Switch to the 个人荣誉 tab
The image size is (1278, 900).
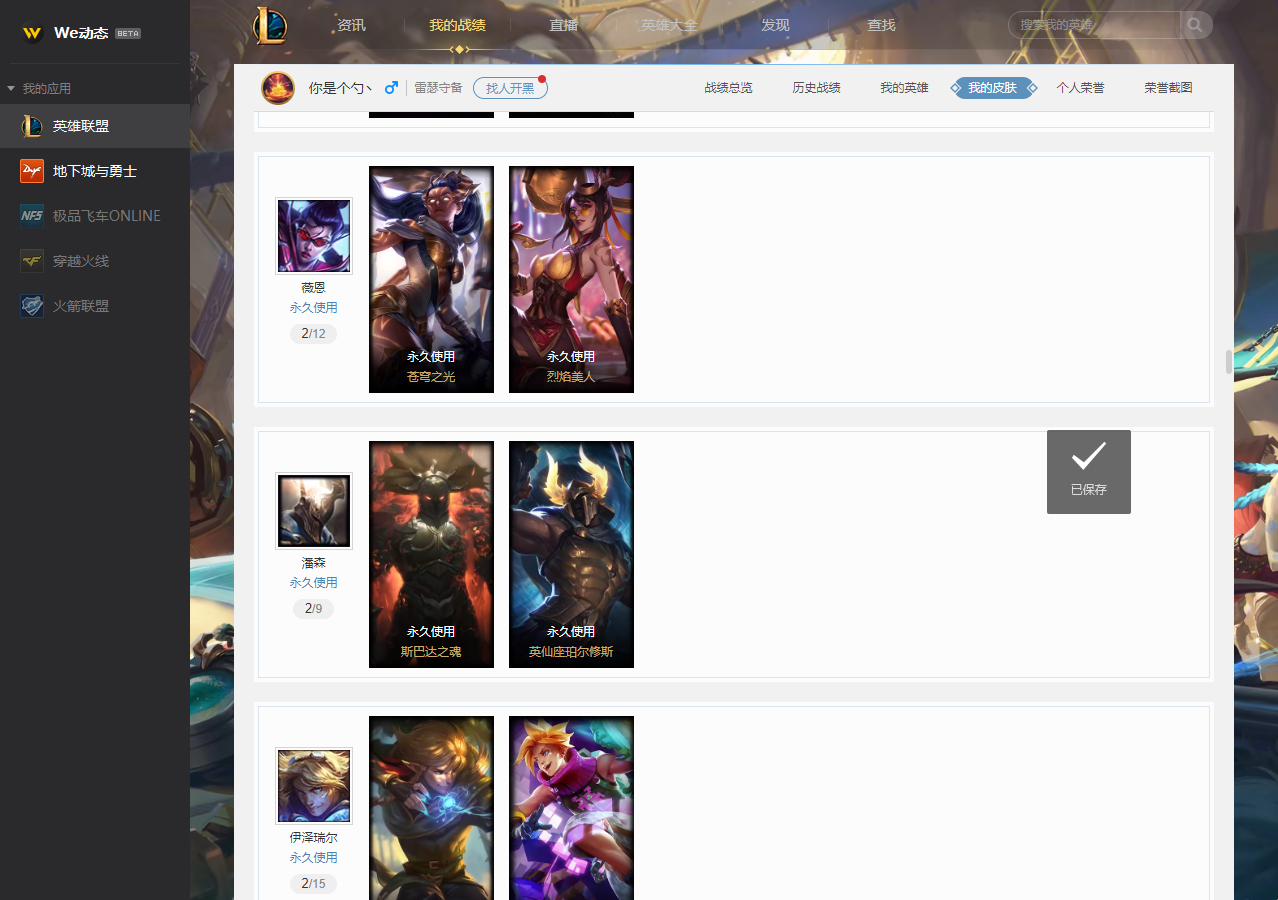pyautogui.click(x=1081, y=88)
